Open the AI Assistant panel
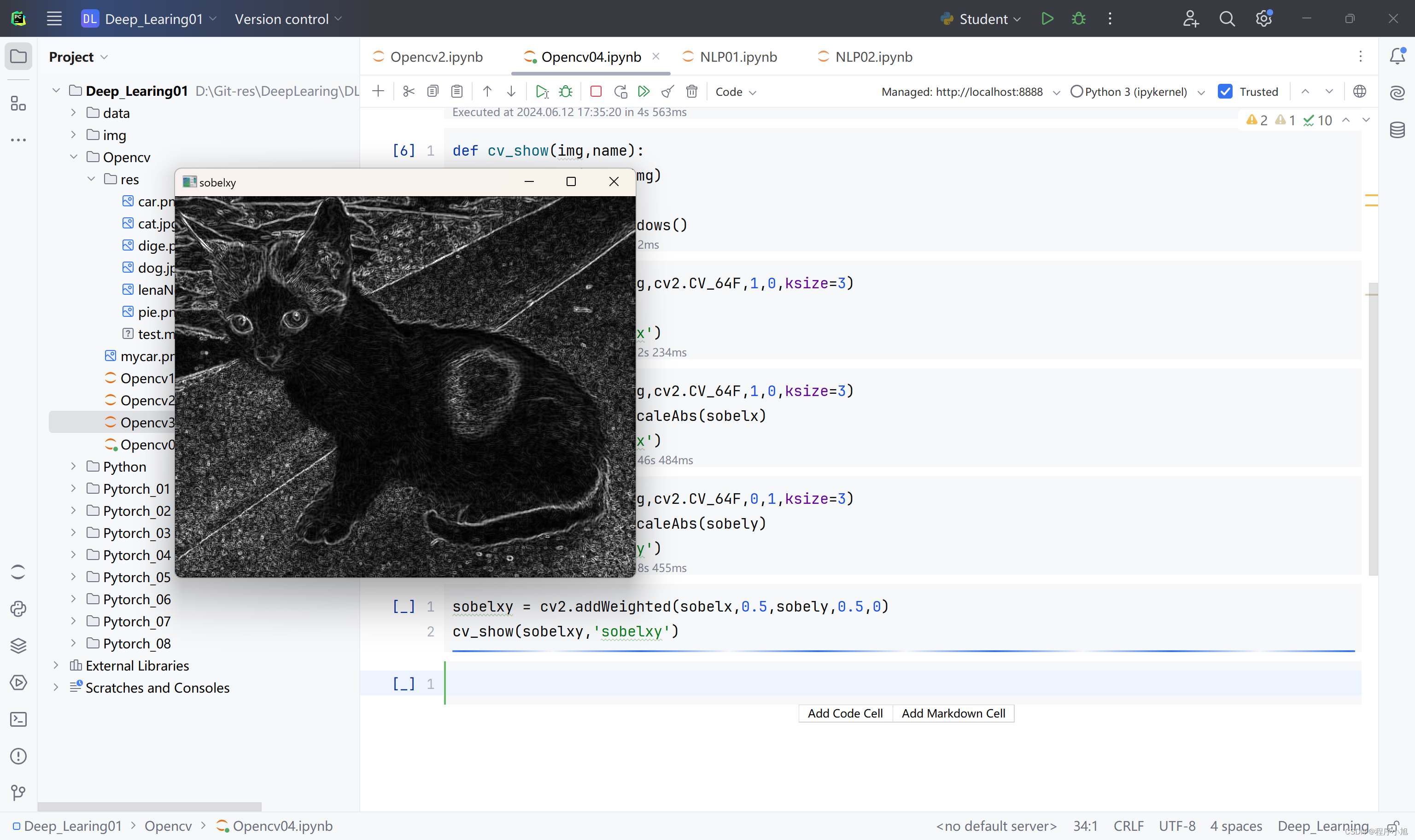The width and height of the screenshot is (1415, 840). click(x=1397, y=92)
